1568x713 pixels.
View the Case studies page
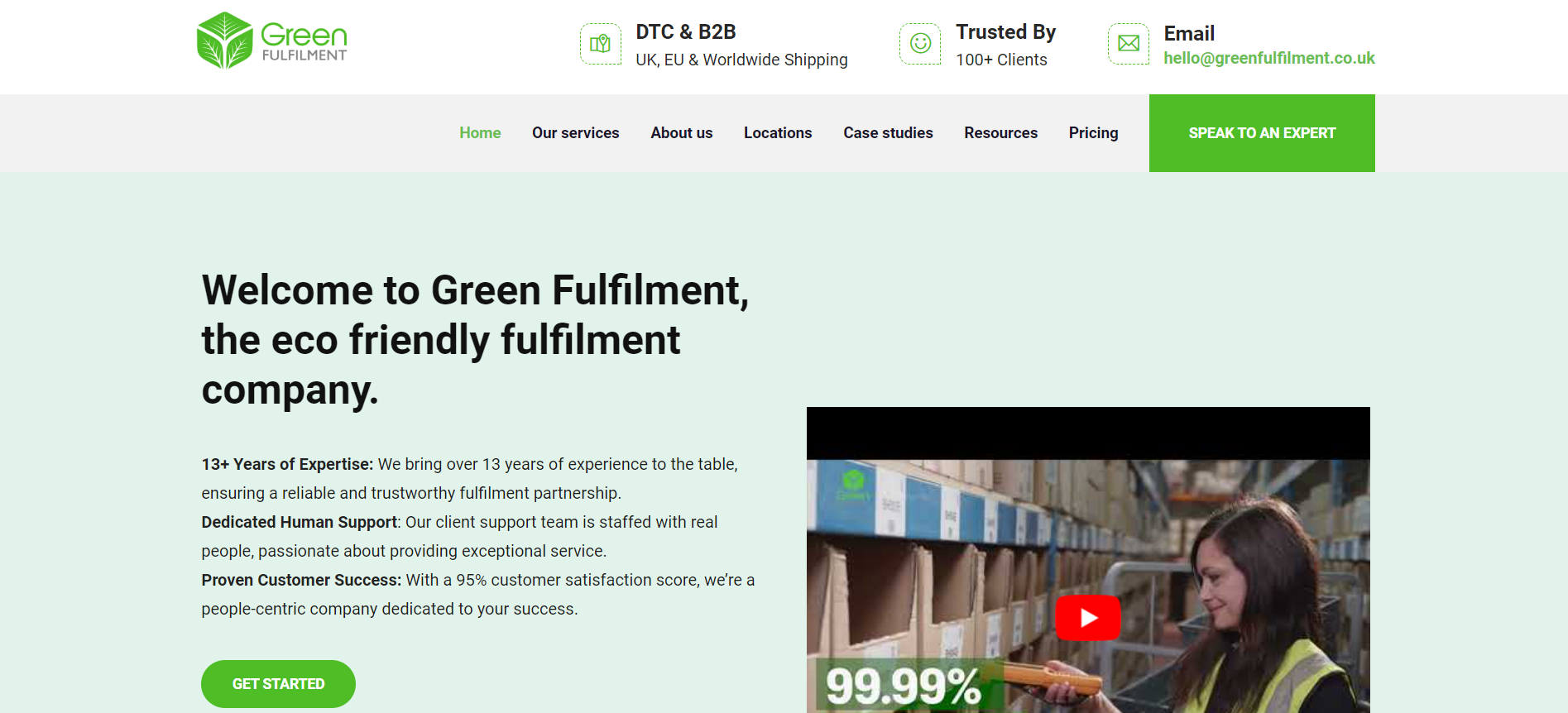888,133
